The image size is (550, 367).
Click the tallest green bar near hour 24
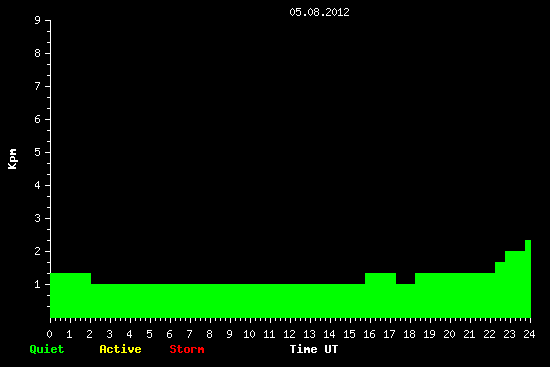(x=528, y=279)
